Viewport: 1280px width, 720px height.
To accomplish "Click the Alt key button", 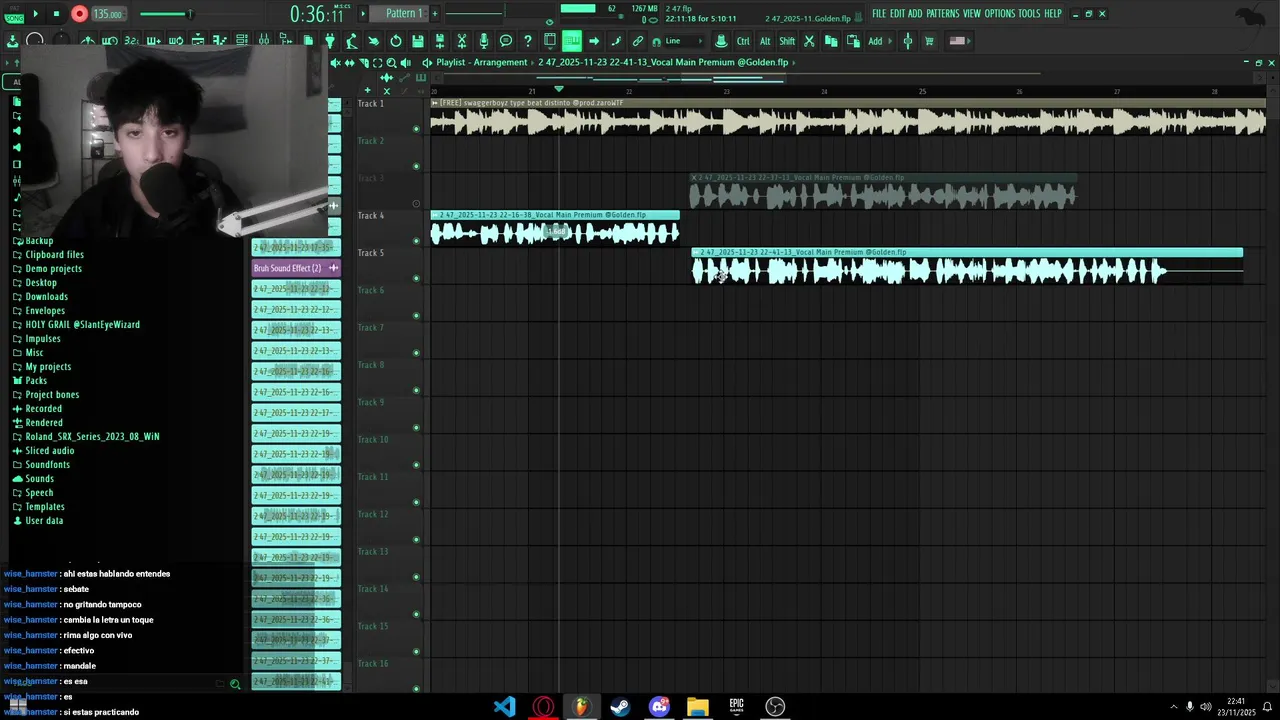I will [765, 41].
